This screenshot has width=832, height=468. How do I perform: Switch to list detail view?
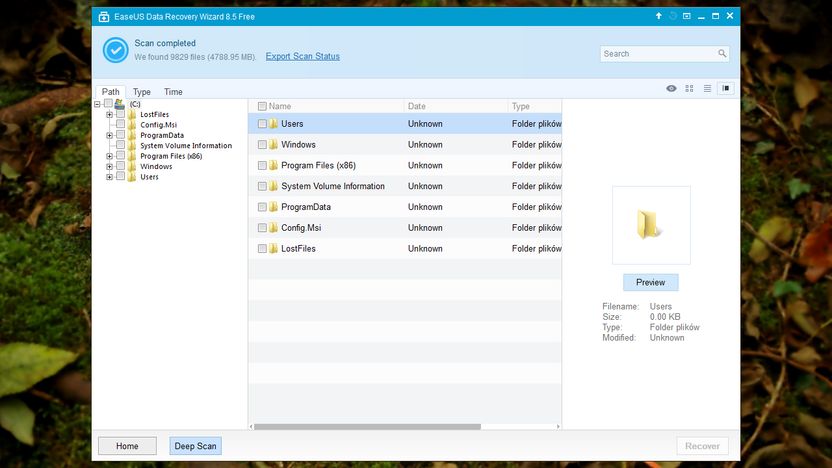(707, 88)
